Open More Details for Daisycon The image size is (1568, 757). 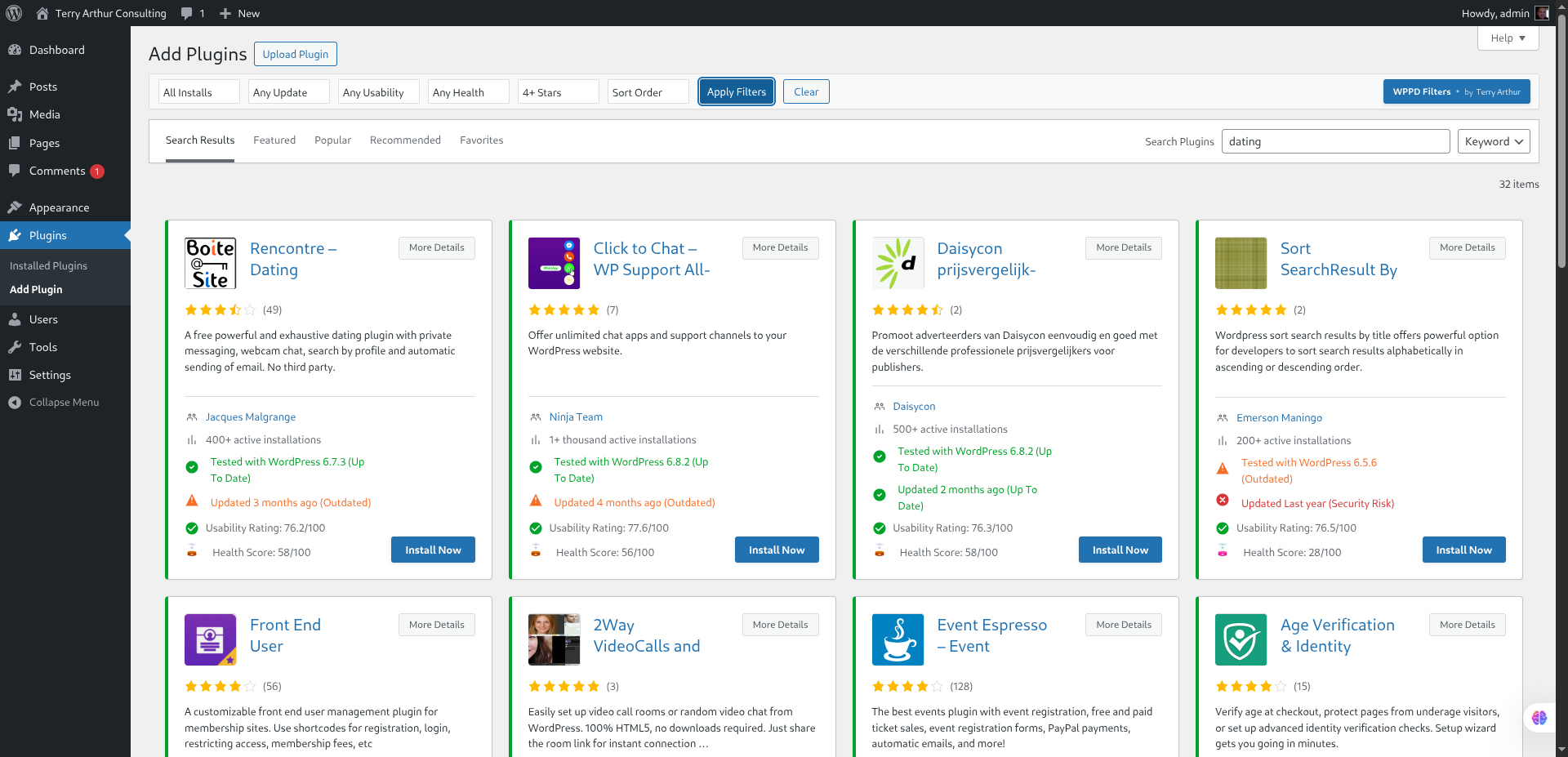[1124, 248]
